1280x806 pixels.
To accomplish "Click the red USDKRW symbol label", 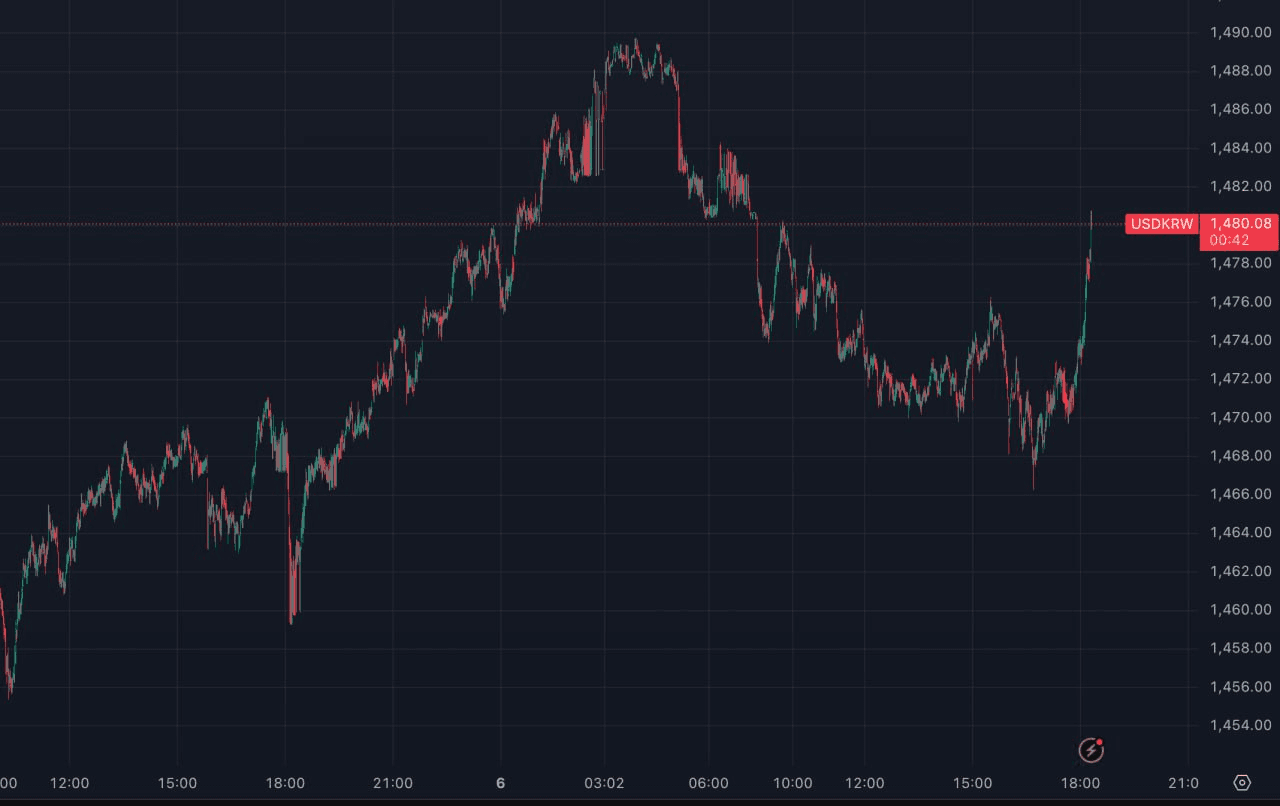I will 1161,224.
